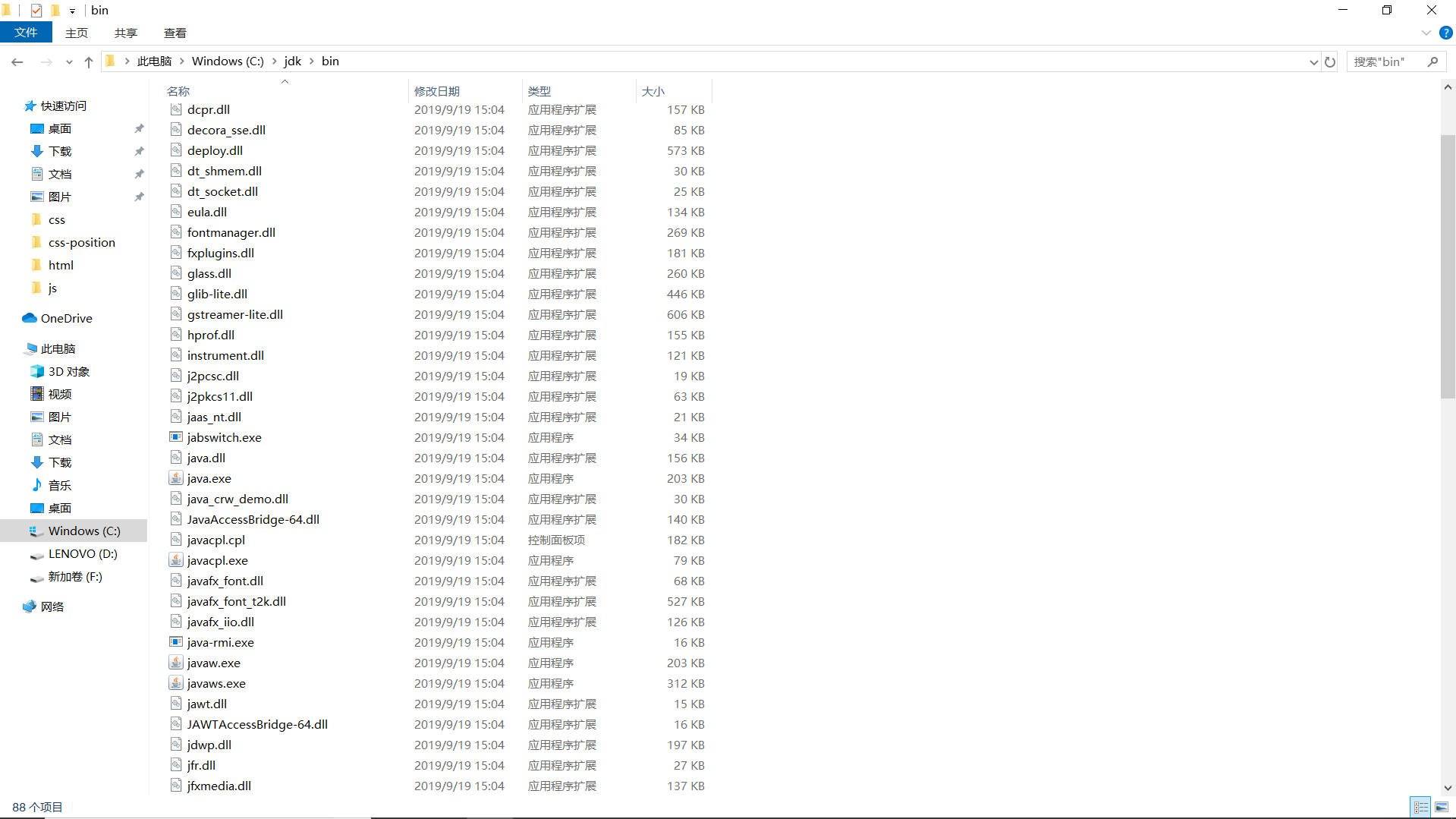Open 桌面 under quick access
Image resolution: width=1456 pixels, height=819 pixels.
coord(60,128)
